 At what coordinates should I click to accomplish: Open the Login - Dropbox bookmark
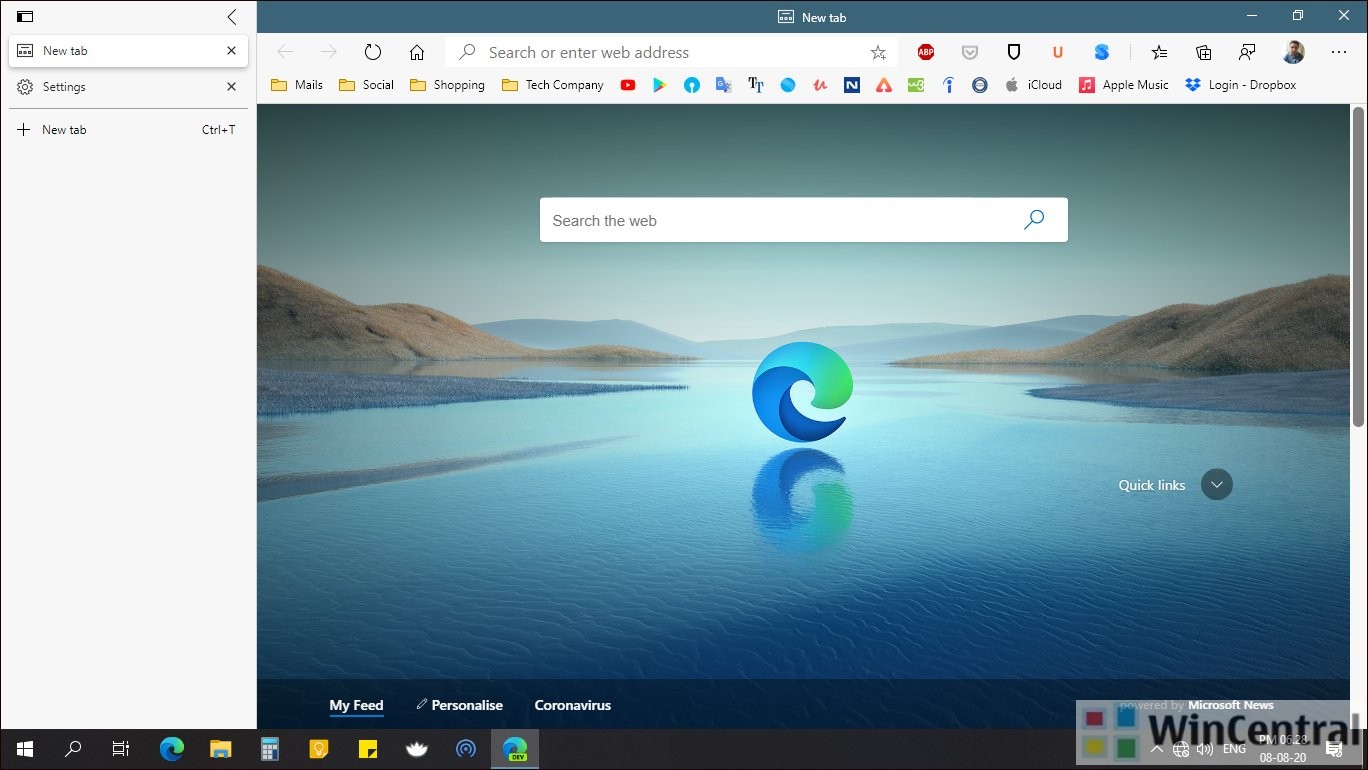click(x=1240, y=85)
